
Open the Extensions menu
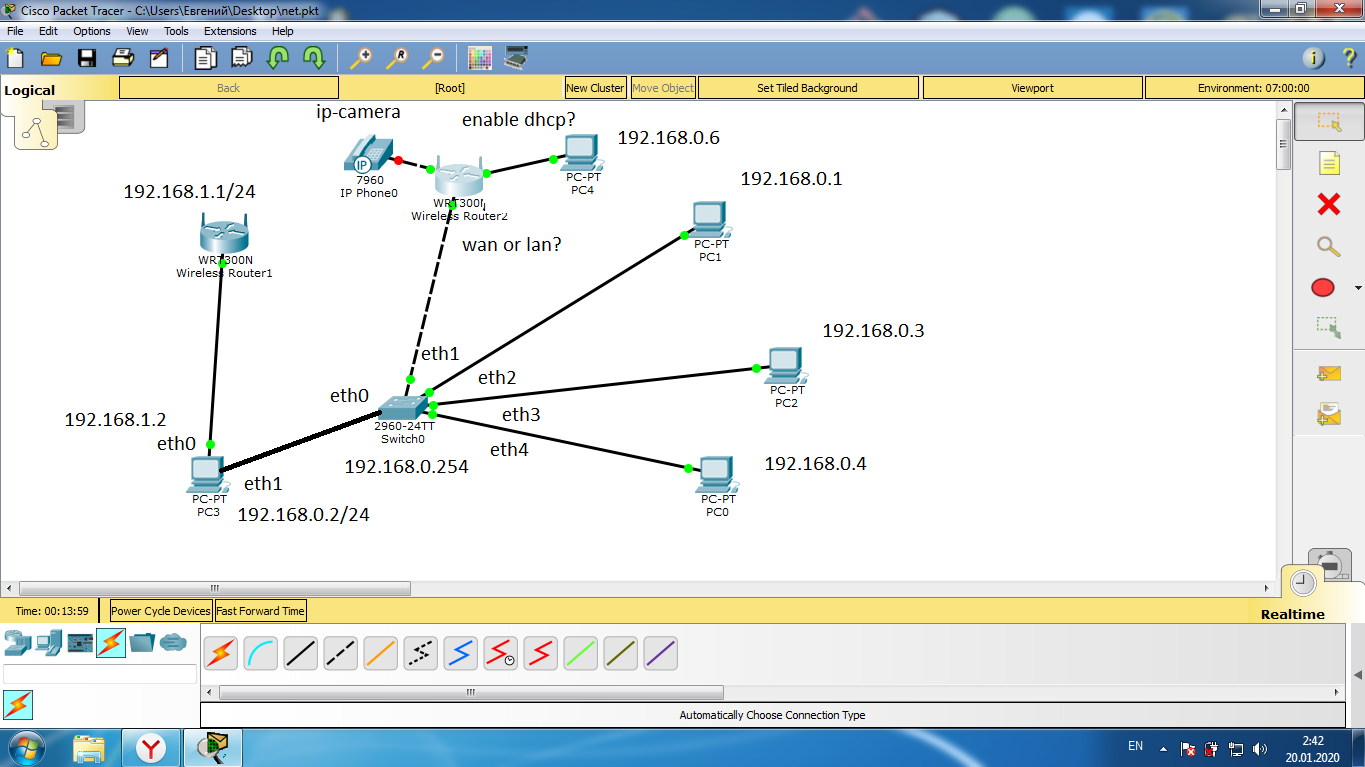[230, 31]
